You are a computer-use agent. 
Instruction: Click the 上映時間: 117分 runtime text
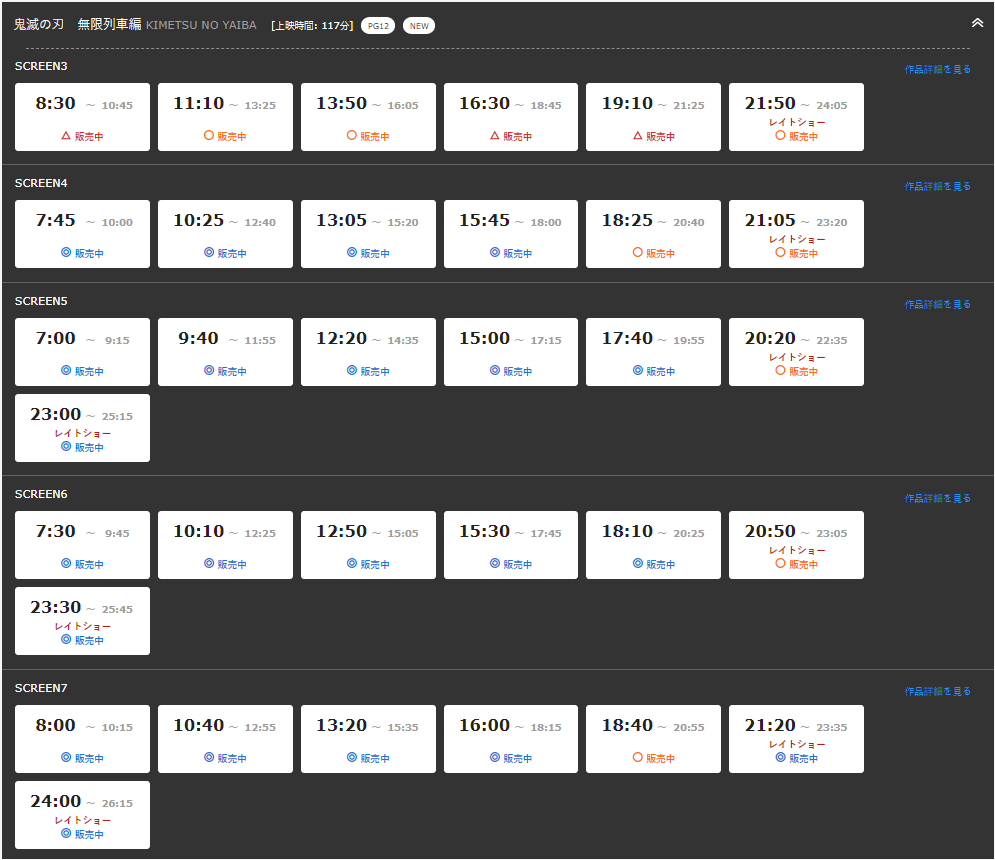pos(312,26)
